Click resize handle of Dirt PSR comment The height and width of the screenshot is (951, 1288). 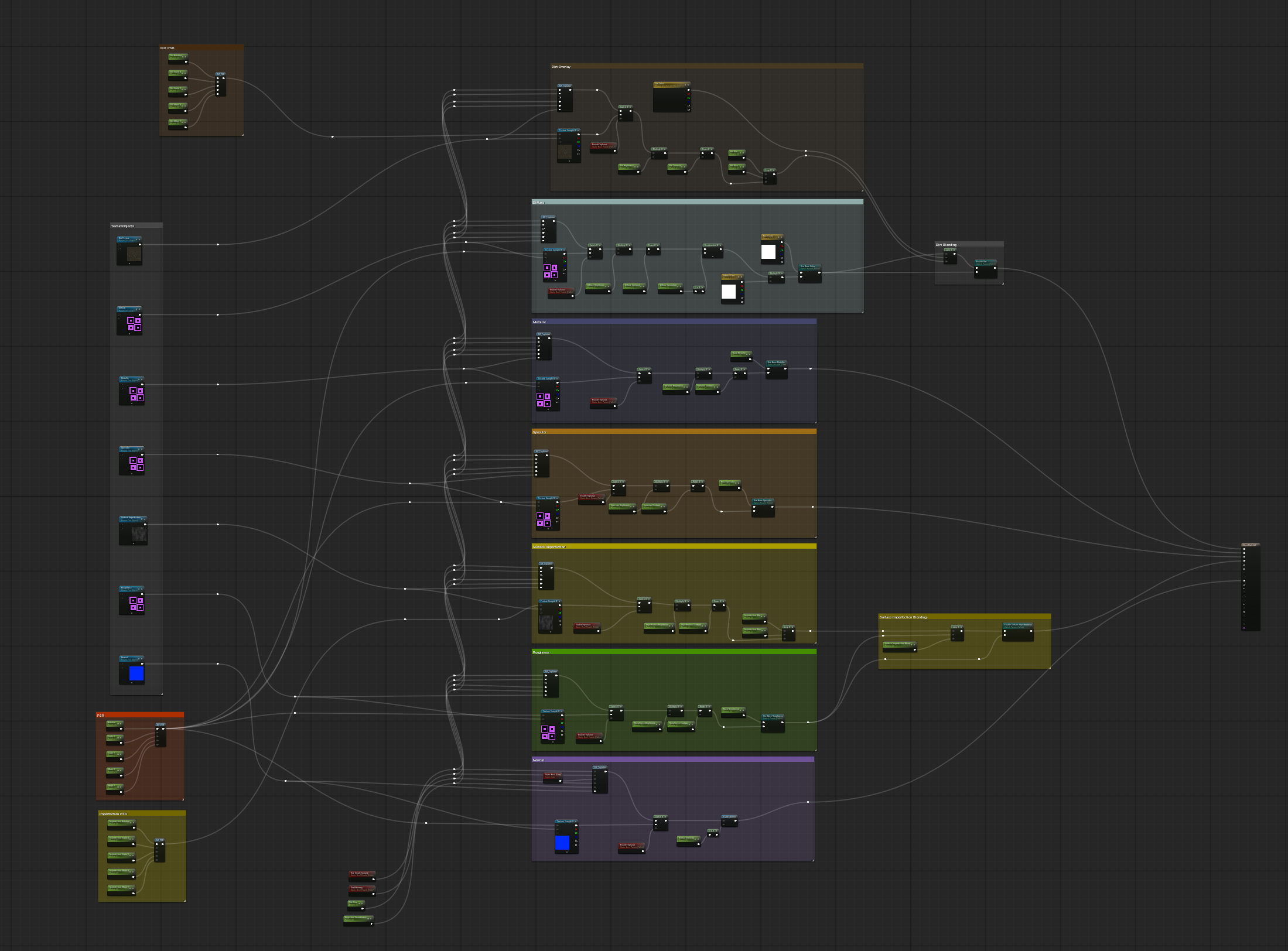click(242, 134)
